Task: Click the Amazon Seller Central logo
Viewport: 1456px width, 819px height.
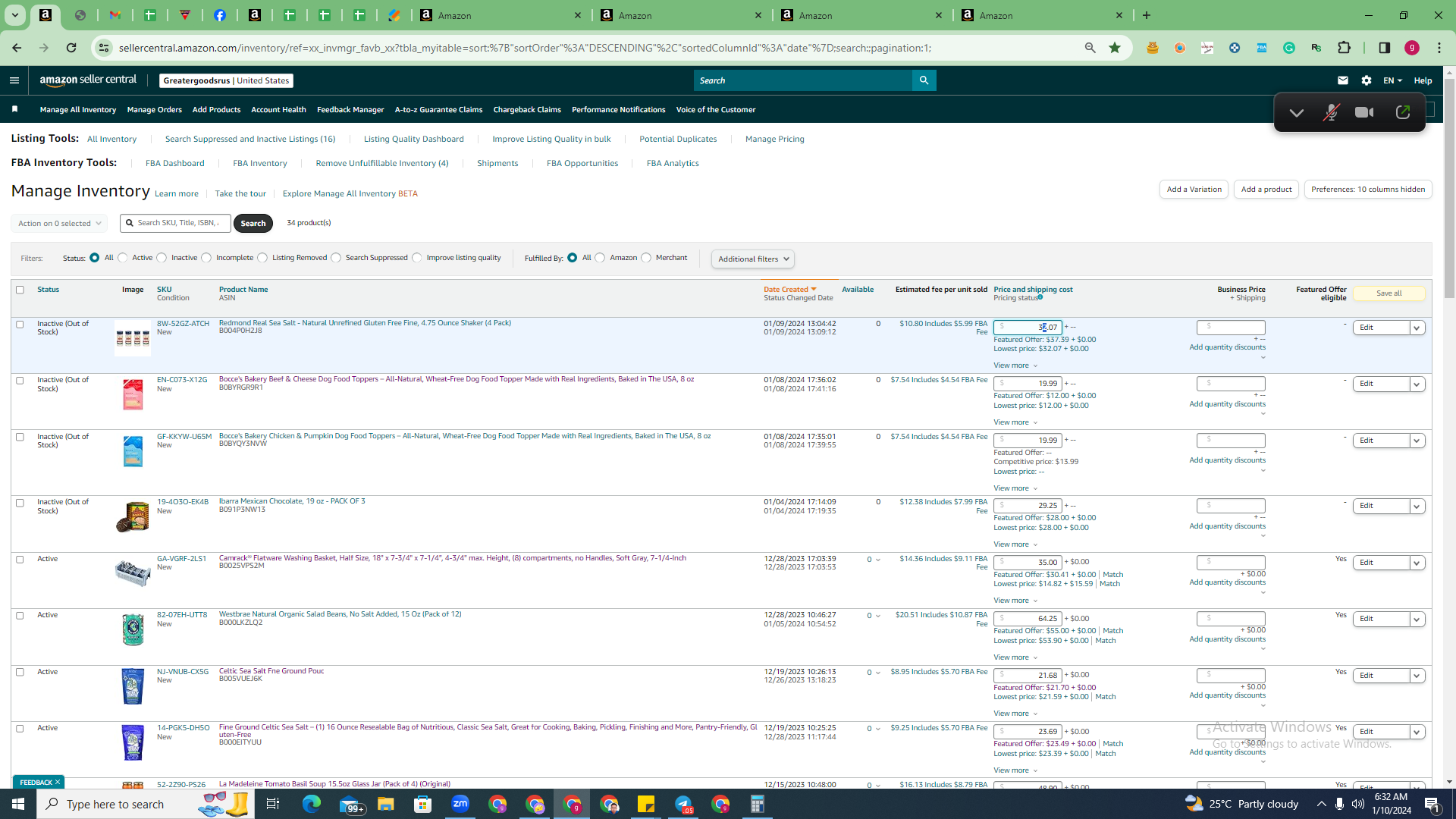Action: 88,80
